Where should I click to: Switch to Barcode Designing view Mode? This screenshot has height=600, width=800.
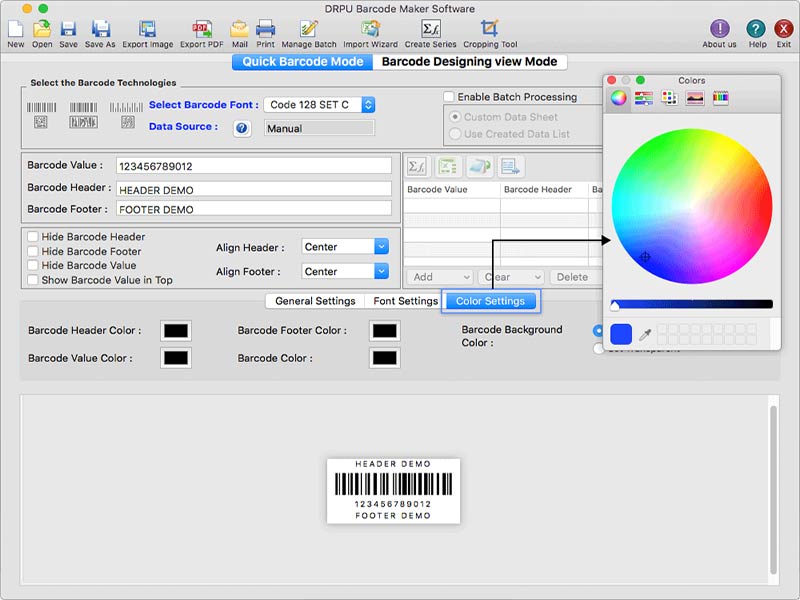470,62
